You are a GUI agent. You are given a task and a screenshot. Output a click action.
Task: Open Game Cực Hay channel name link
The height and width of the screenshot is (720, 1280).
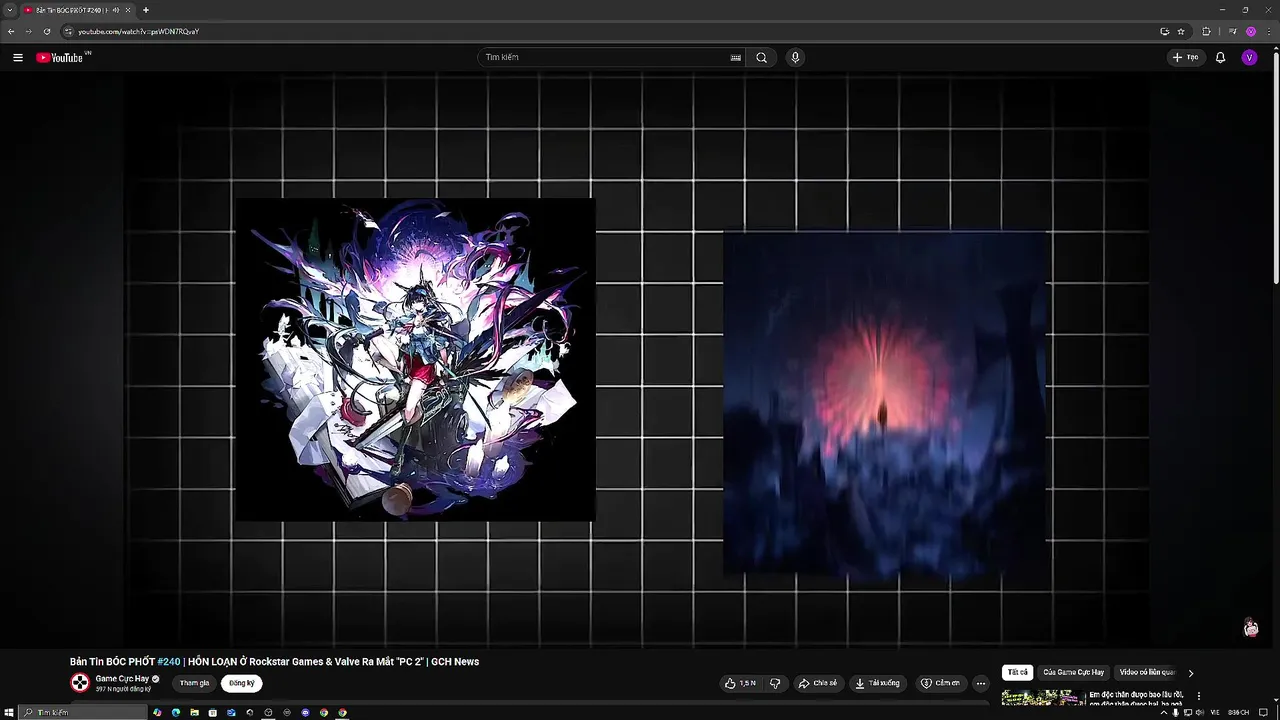pyautogui.click(x=122, y=678)
